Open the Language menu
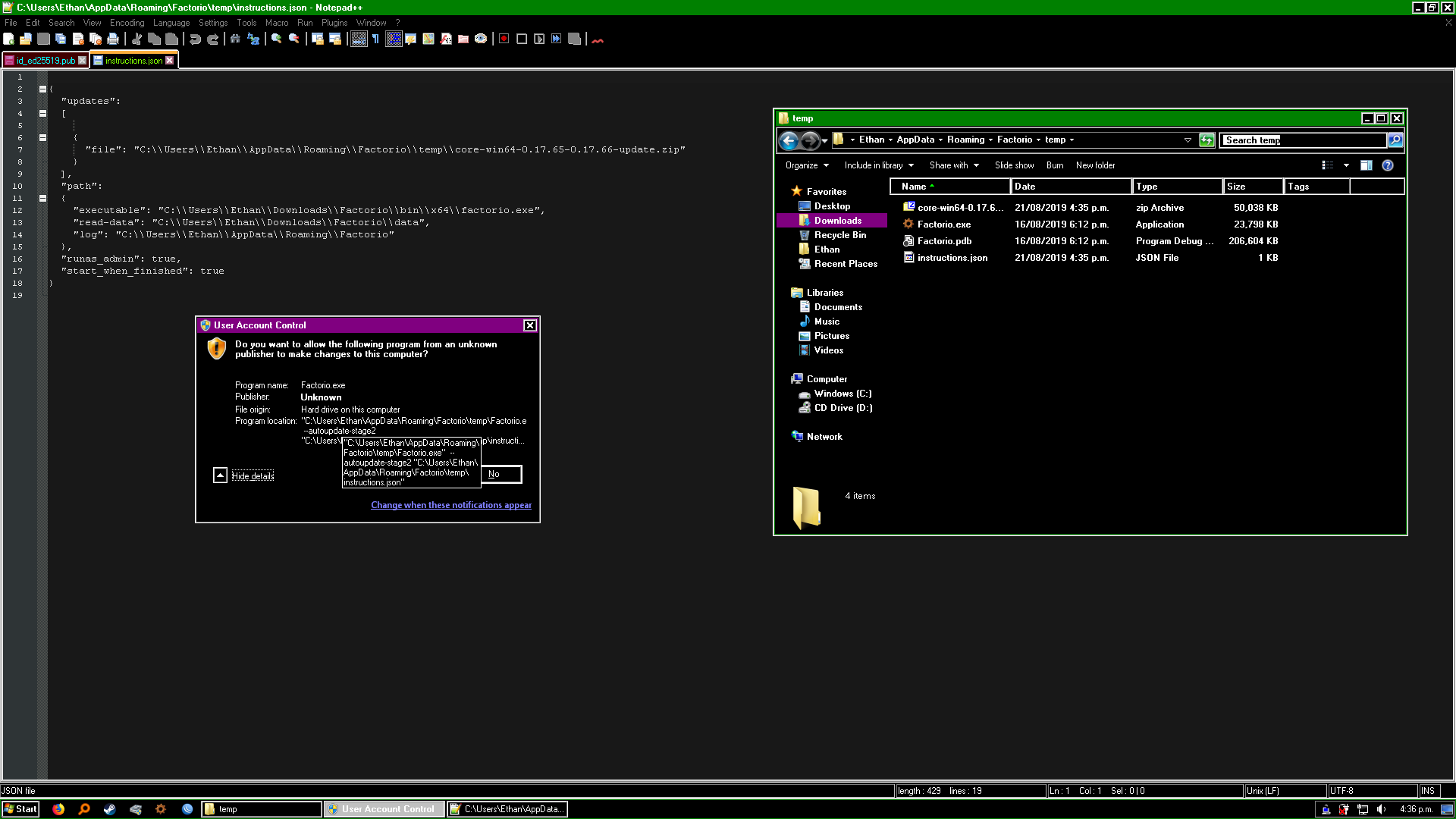This screenshot has height=819, width=1456. click(171, 23)
